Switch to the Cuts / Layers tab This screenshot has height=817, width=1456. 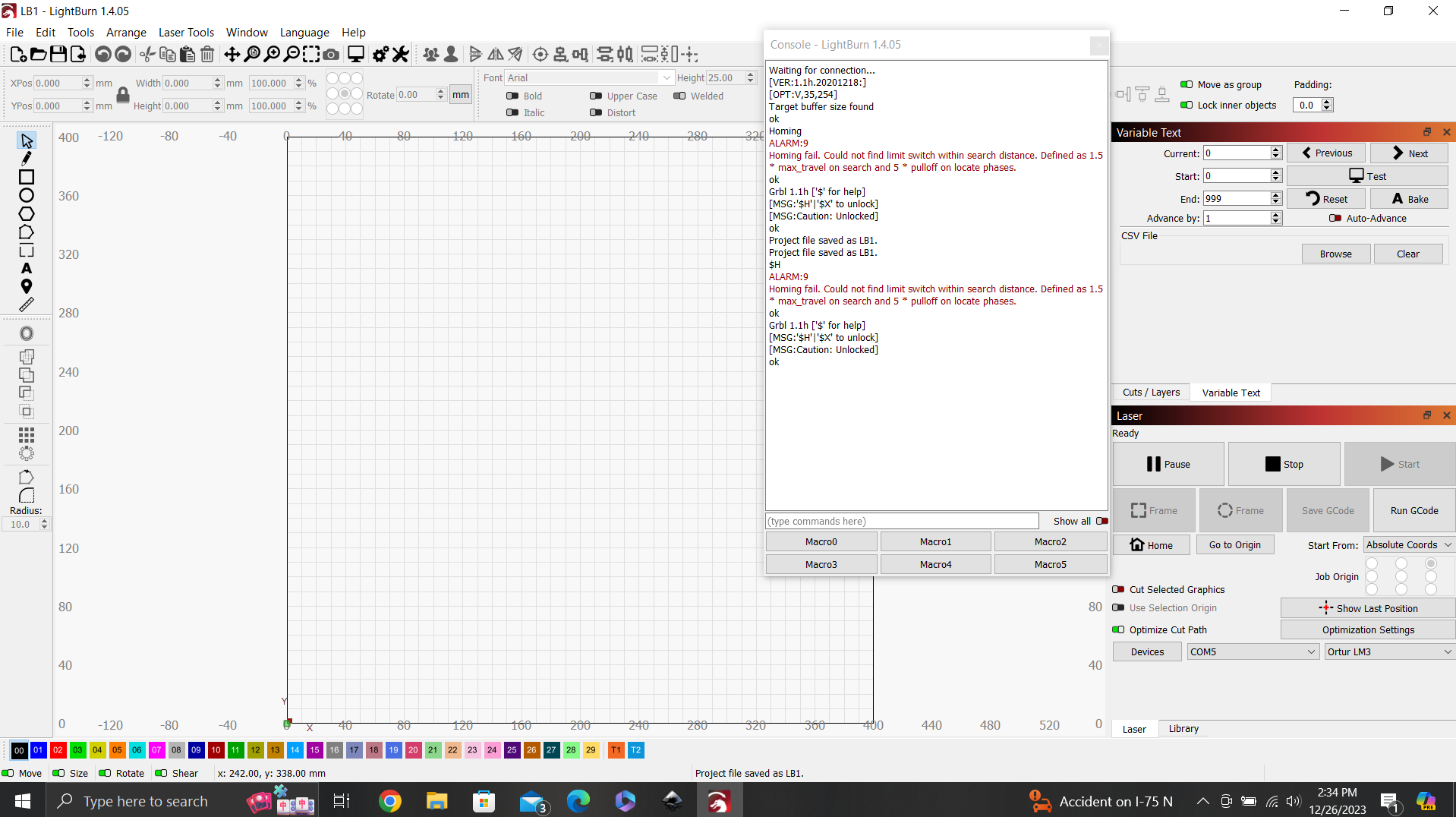pyautogui.click(x=1151, y=393)
